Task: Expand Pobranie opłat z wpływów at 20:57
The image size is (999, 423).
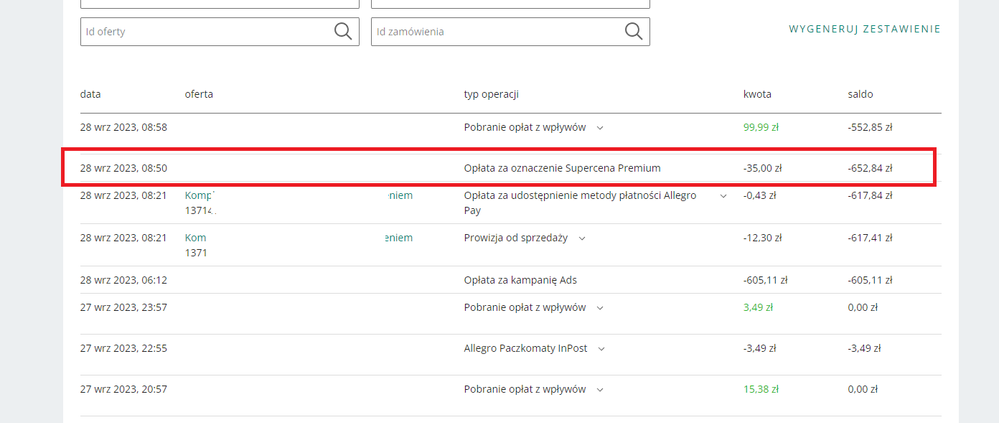Action: [x=600, y=389]
